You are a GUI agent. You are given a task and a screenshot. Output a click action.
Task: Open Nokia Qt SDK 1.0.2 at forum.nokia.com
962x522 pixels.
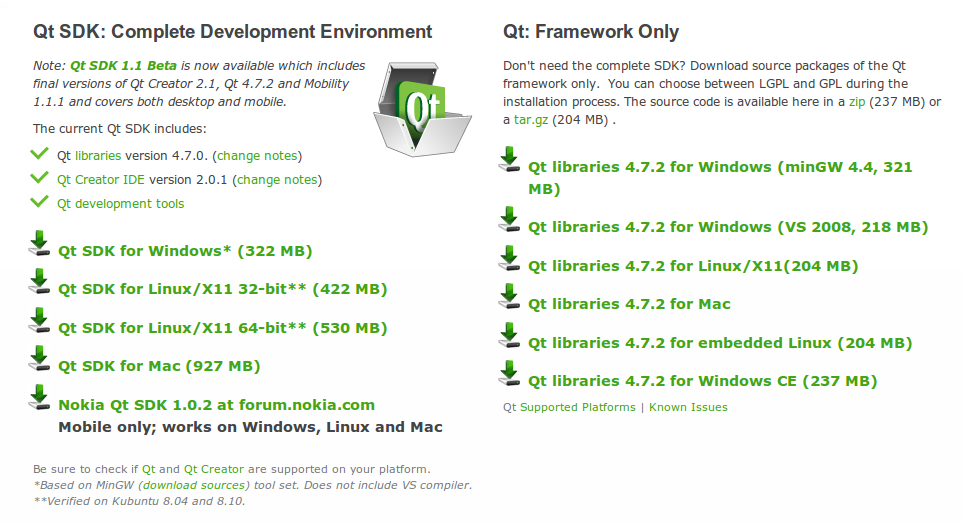pos(217,405)
